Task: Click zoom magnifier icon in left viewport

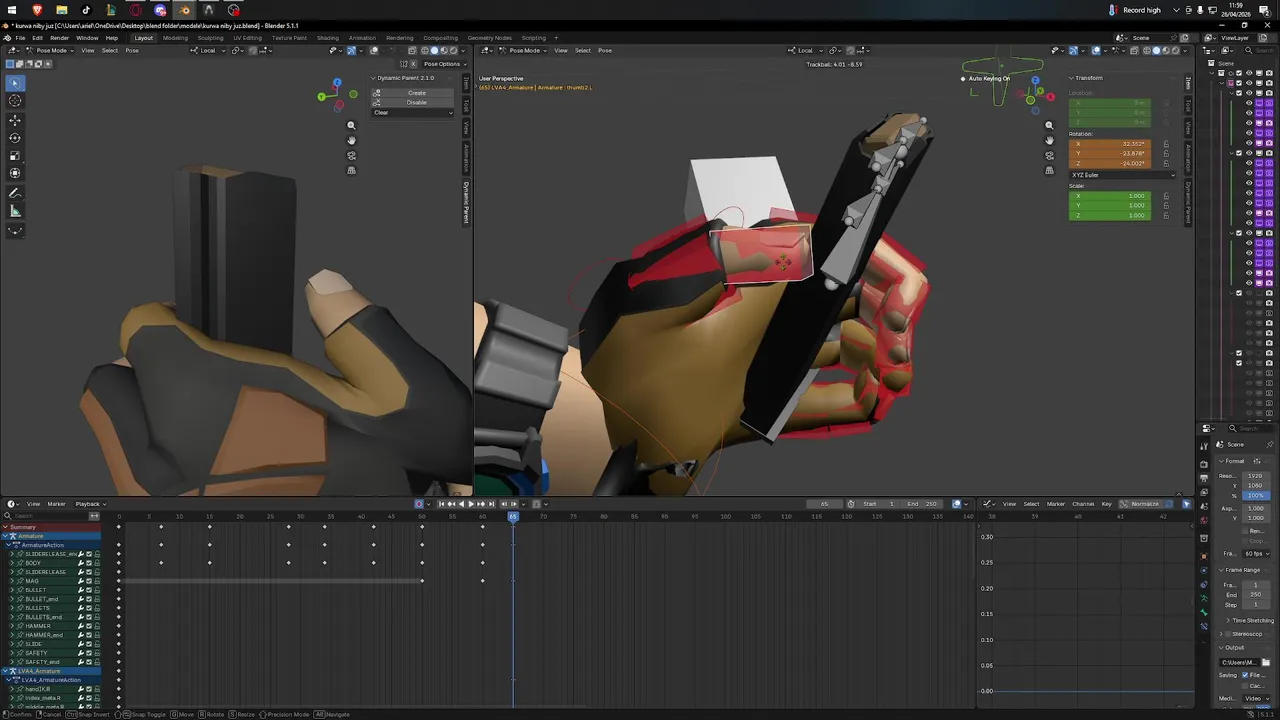Action: point(351,125)
